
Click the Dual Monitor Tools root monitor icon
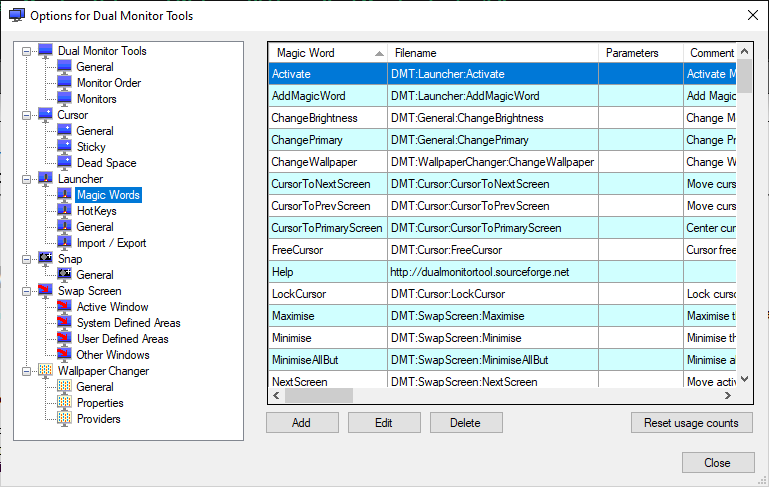pyautogui.click(x=46, y=51)
